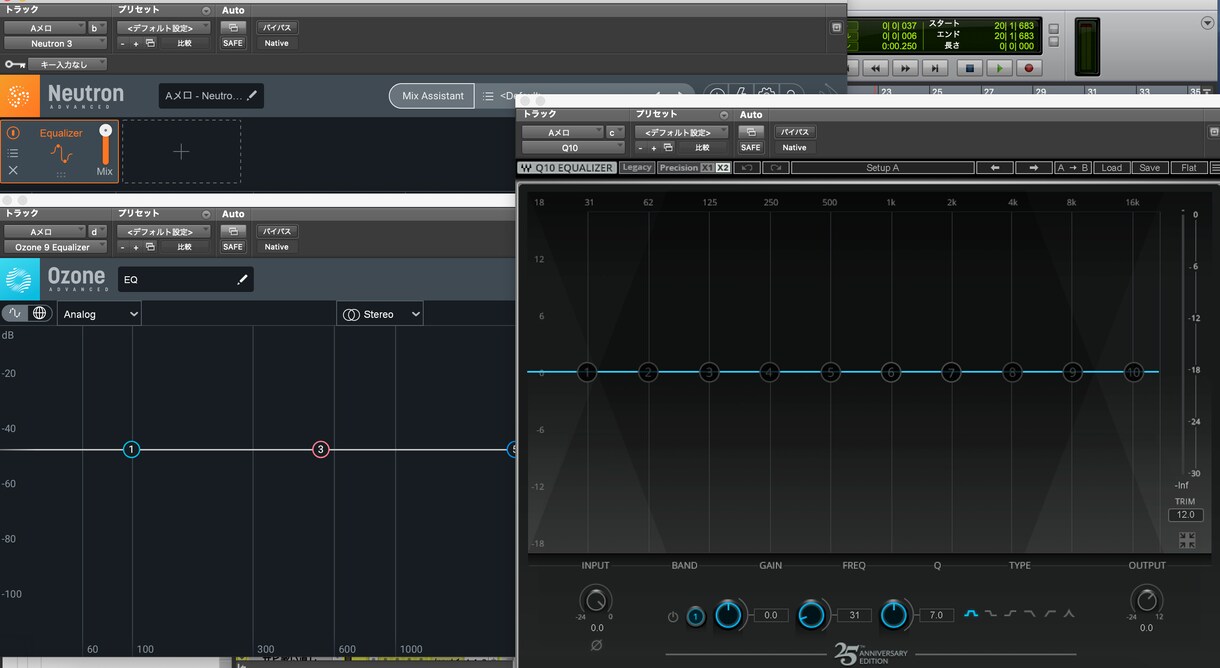Open the preset dropdown in the Neutron window
The width and height of the screenshot is (1220, 668).
[x=164, y=28]
